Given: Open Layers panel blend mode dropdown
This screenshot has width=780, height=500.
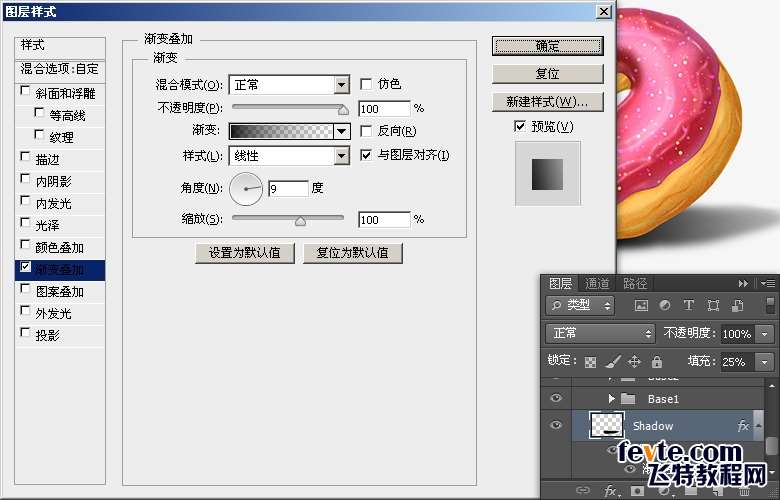Looking at the screenshot, I should point(600,333).
